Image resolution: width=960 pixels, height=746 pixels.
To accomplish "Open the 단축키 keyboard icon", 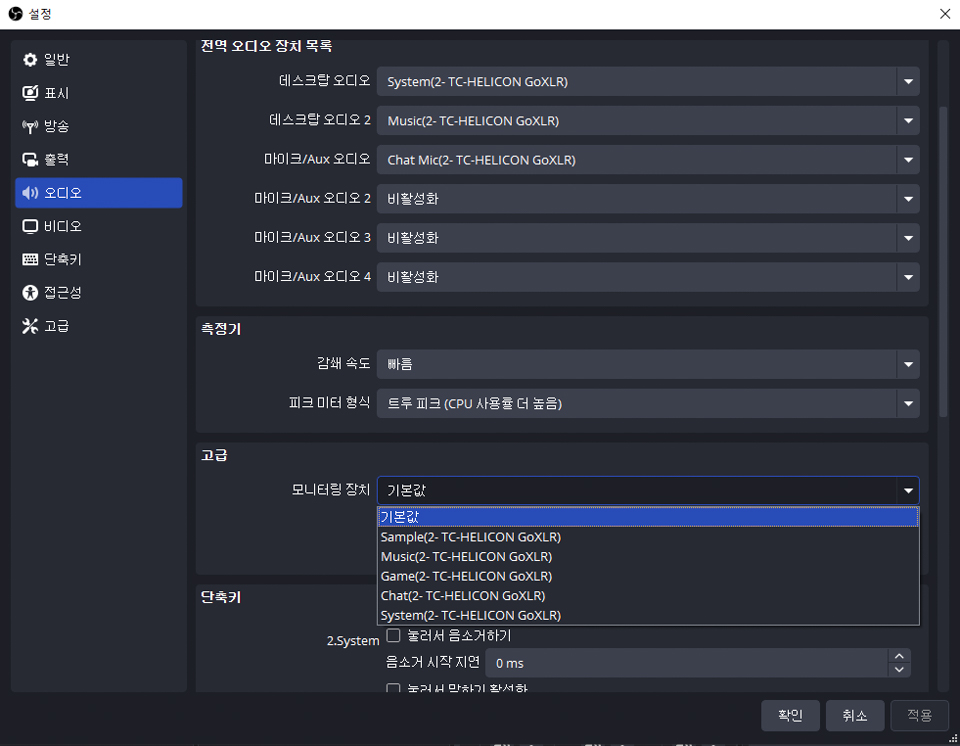I will (30, 259).
